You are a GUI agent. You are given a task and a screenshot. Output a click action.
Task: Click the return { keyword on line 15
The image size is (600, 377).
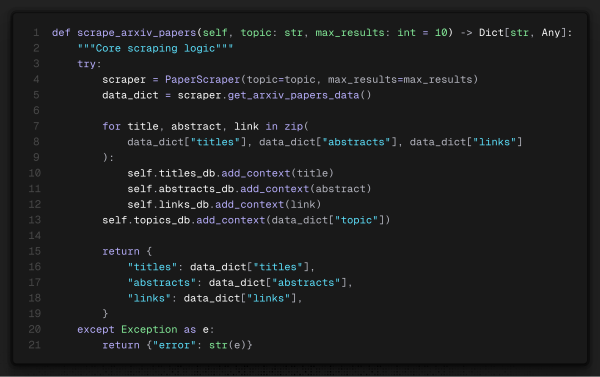(127, 251)
